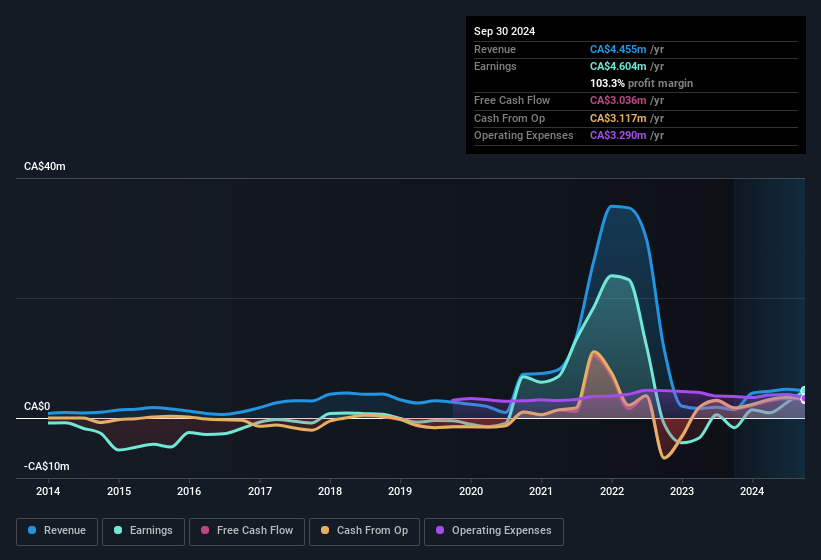Select the 2024 x-axis label
This screenshot has width=821, height=560.
[x=752, y=491]
